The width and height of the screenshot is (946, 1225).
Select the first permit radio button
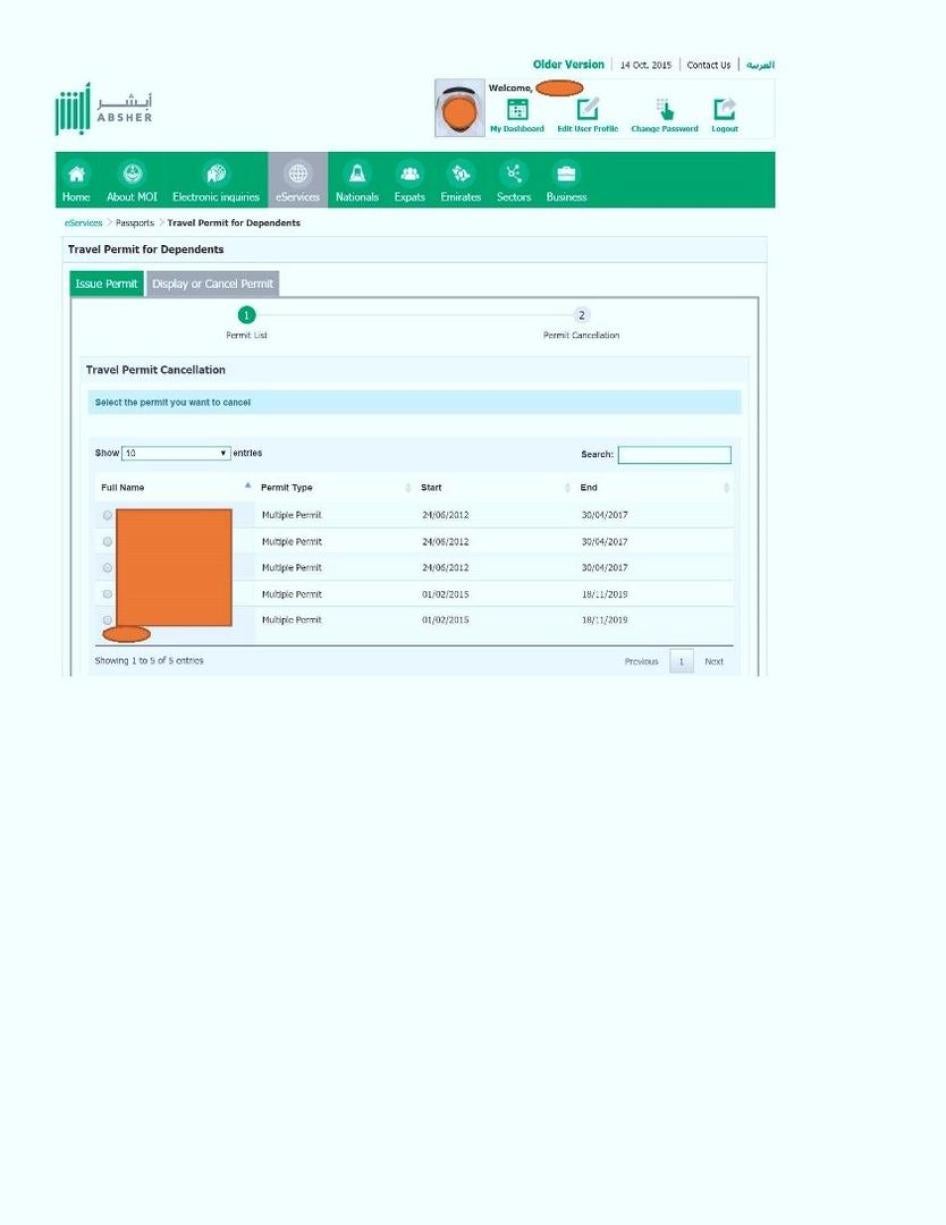pyautogui.click(x=107, y=516)
